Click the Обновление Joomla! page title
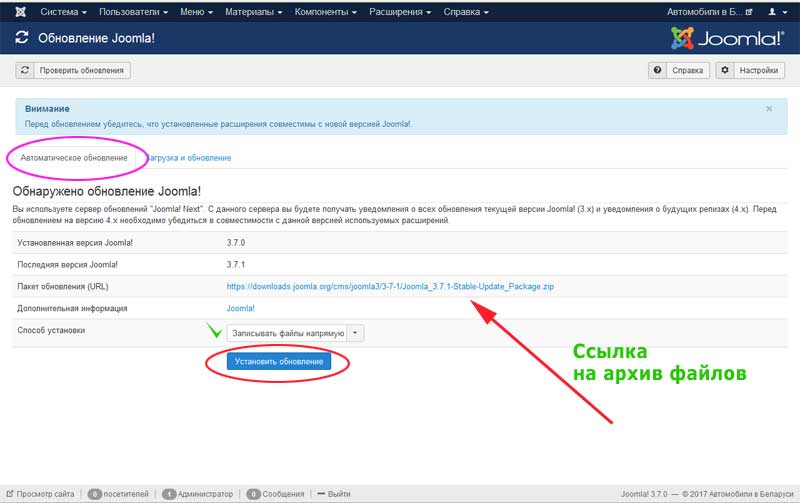The height and width of the screenshot is (503, 800). 96,38
